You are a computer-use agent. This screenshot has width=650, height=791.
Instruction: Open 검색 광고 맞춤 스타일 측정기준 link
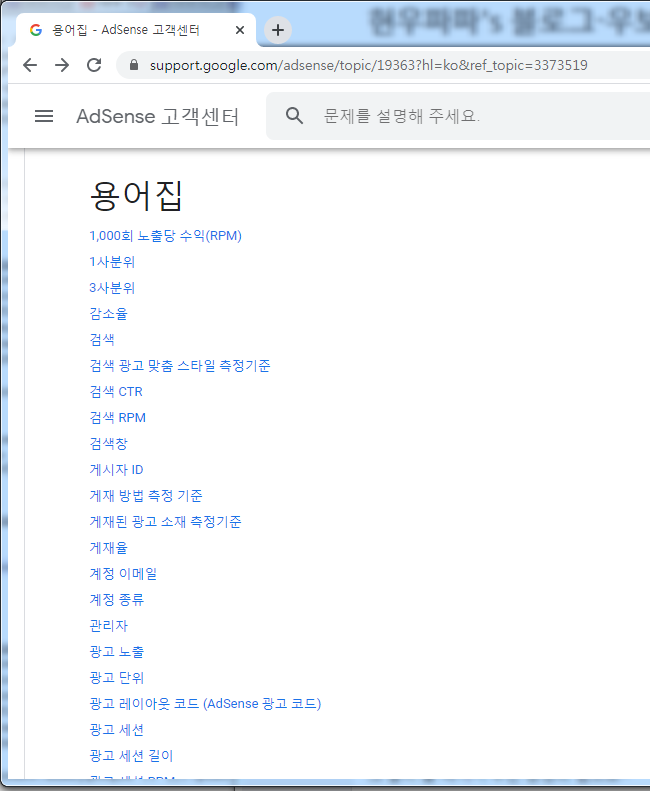pyautogui.click(x=180, y=366)
